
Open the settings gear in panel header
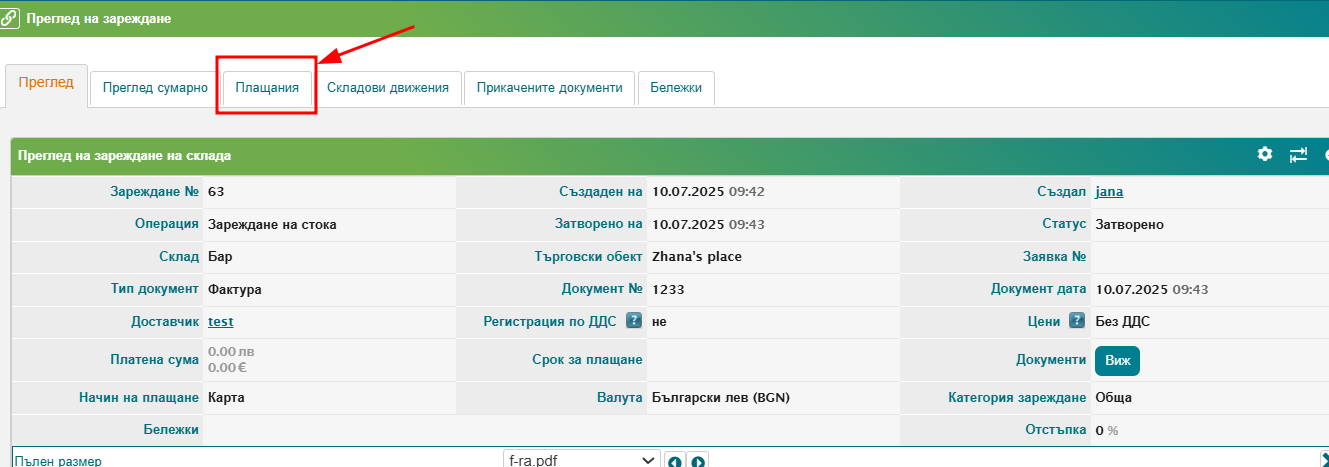coord(1265,154)
